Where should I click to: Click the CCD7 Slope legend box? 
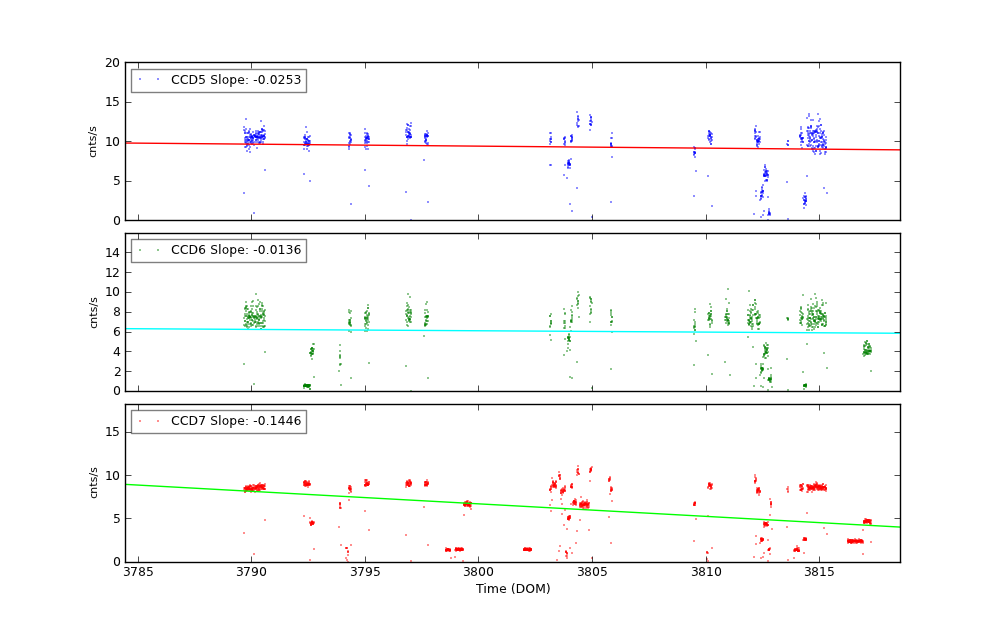click(218, 421)
